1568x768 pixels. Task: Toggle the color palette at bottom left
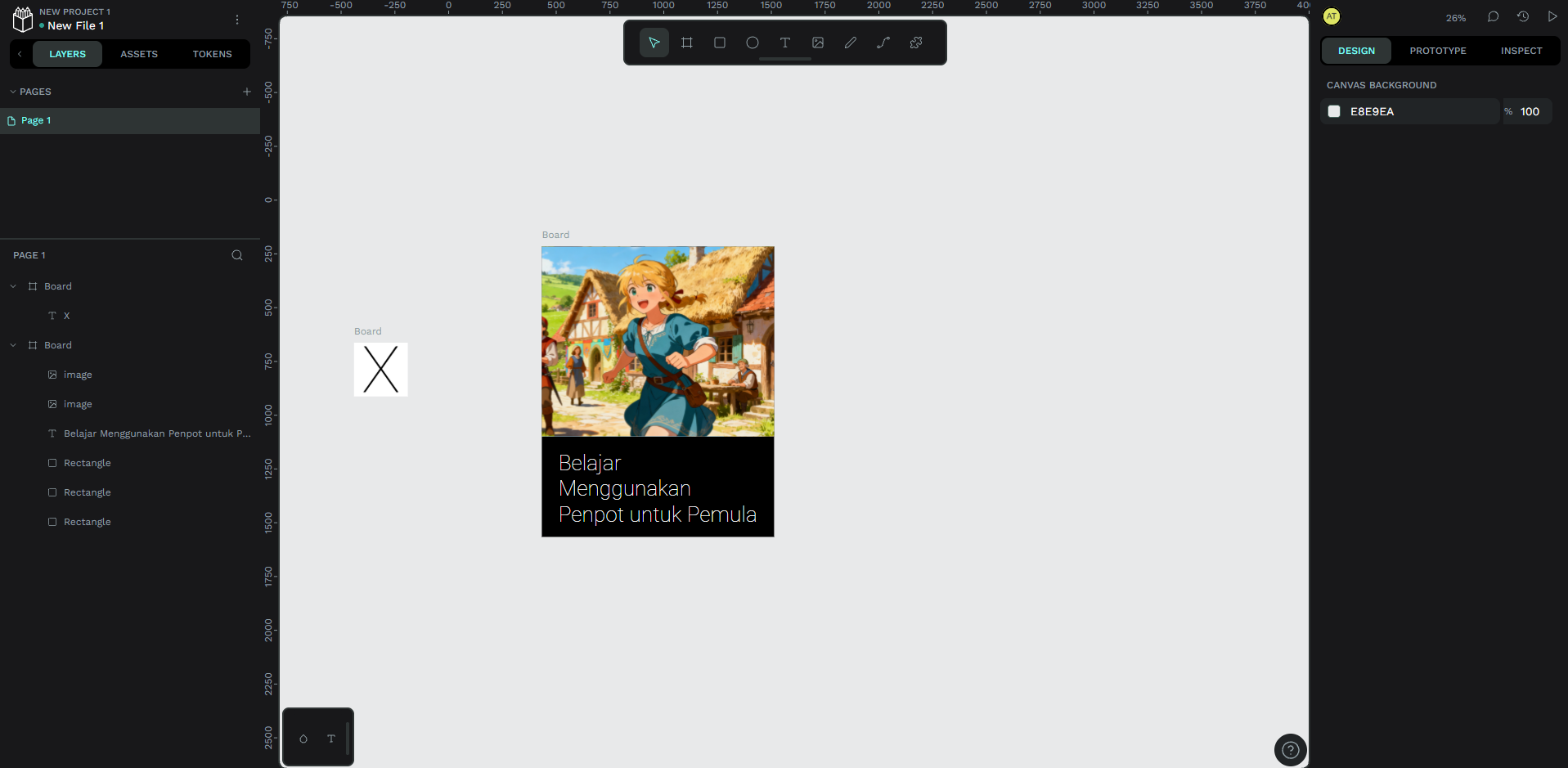click(x=303, y=739)
